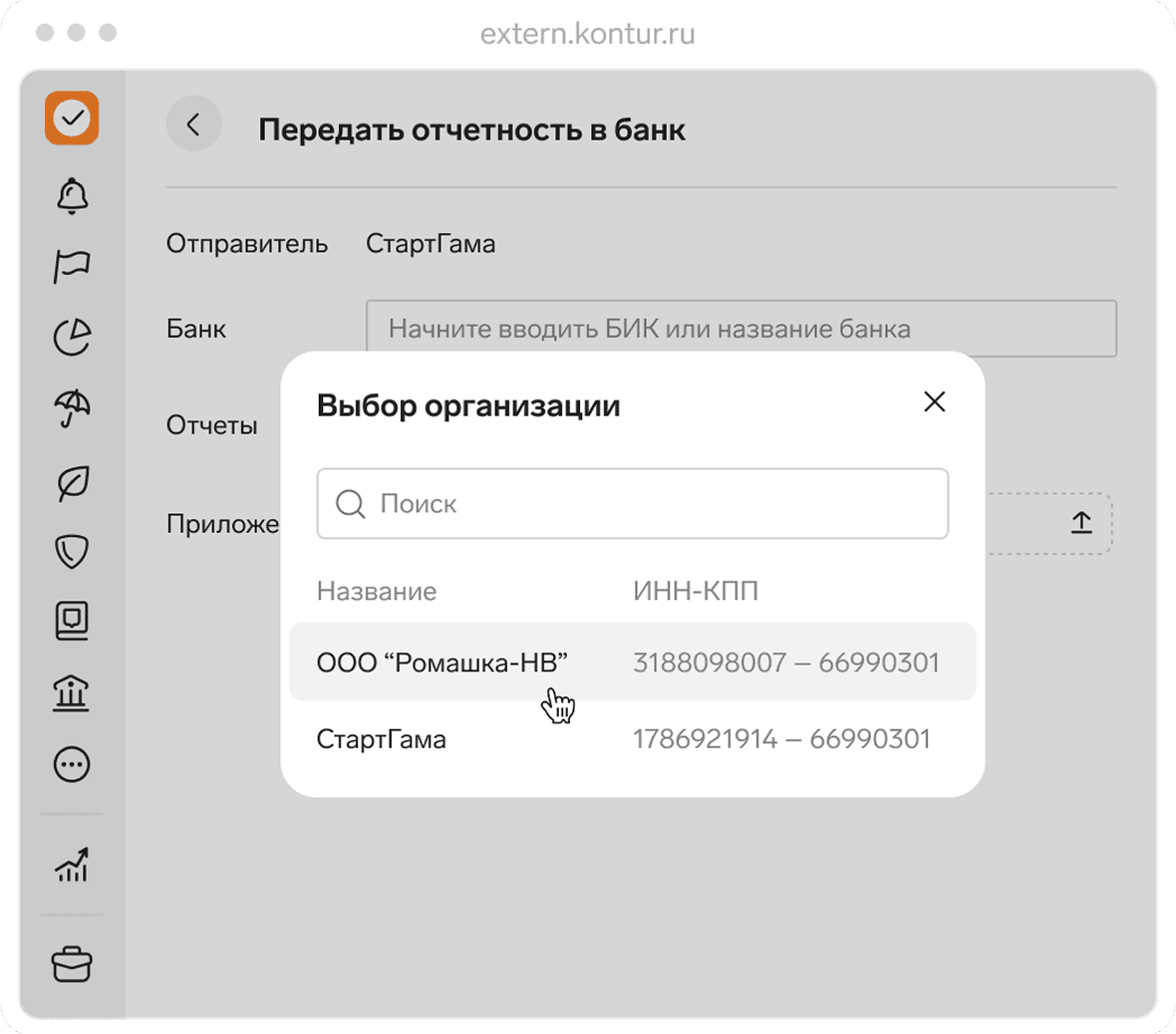Click the leaf icon in the sidebar
This screenshot has height=1034, width=1176.
pyautogui.click(x=71, y=480)
